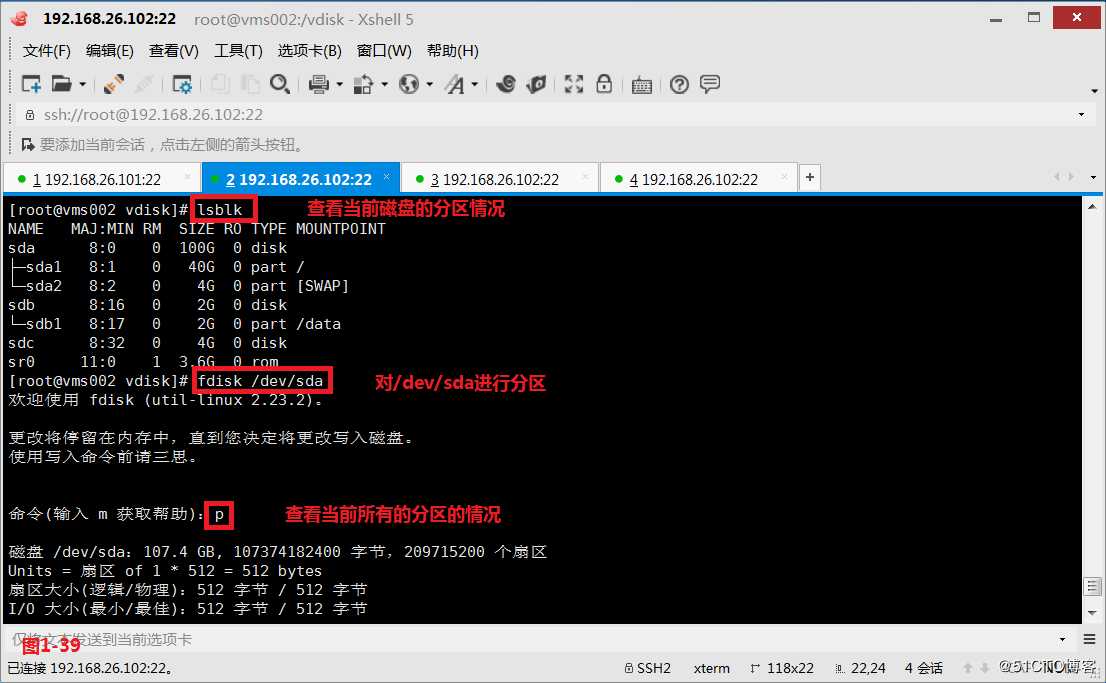Viewport: 1106px width, 683px height.
Task: Click the Find magnifier icon
Action: [x=280, y=85]
